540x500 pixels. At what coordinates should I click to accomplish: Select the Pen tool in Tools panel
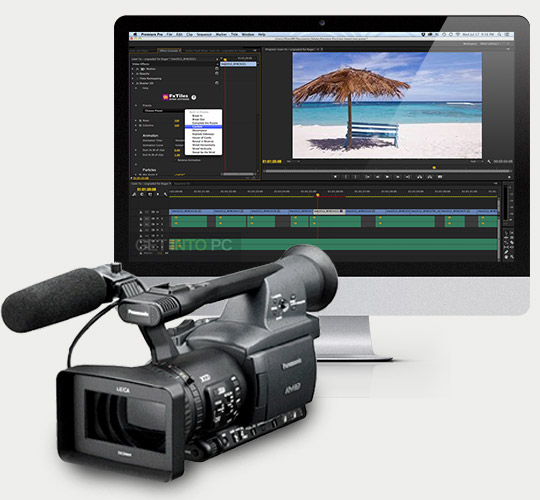coord(506,252)
